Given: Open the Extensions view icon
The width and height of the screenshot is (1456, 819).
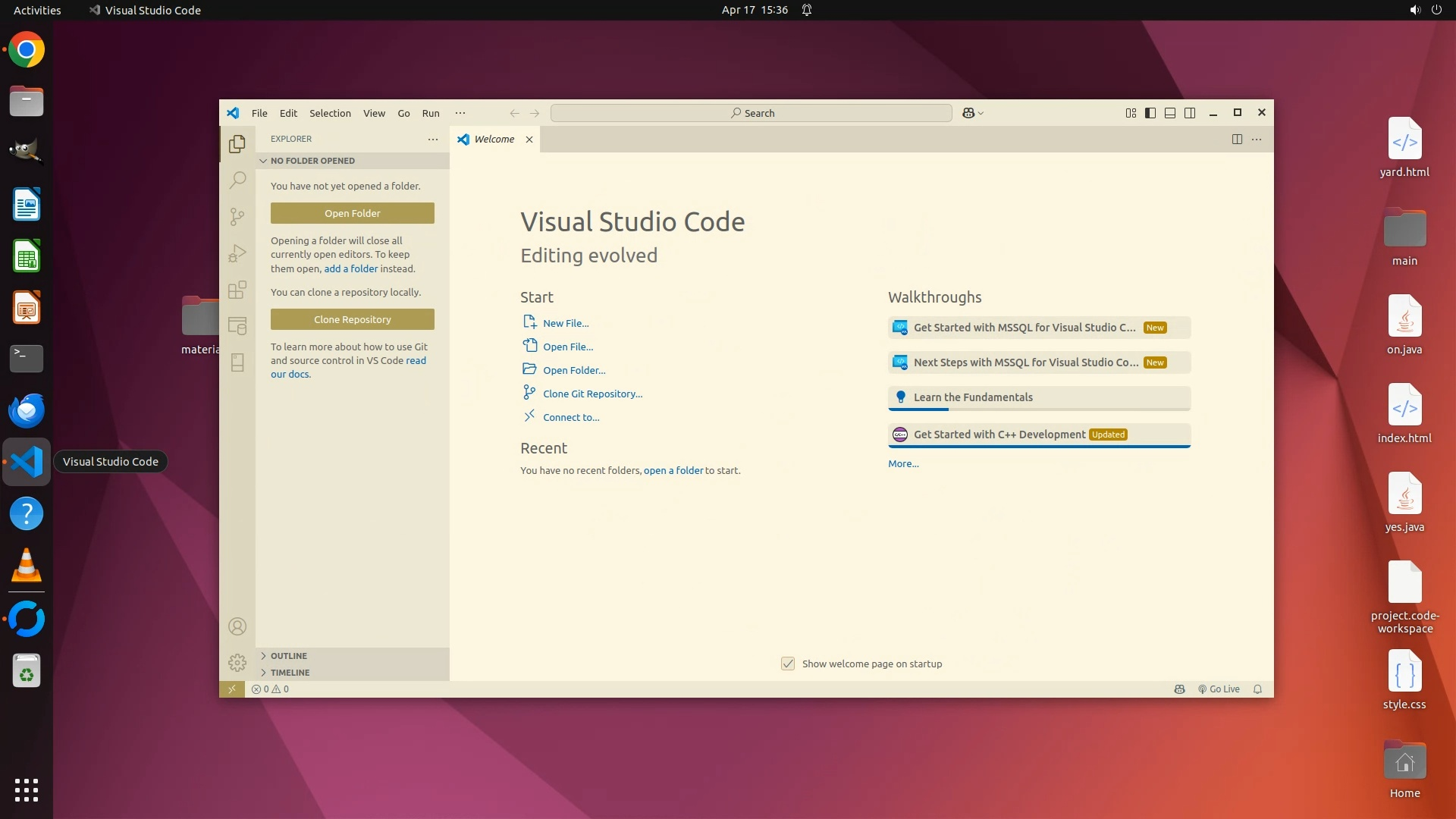Looking at the screenshot, I should [237, 290].
